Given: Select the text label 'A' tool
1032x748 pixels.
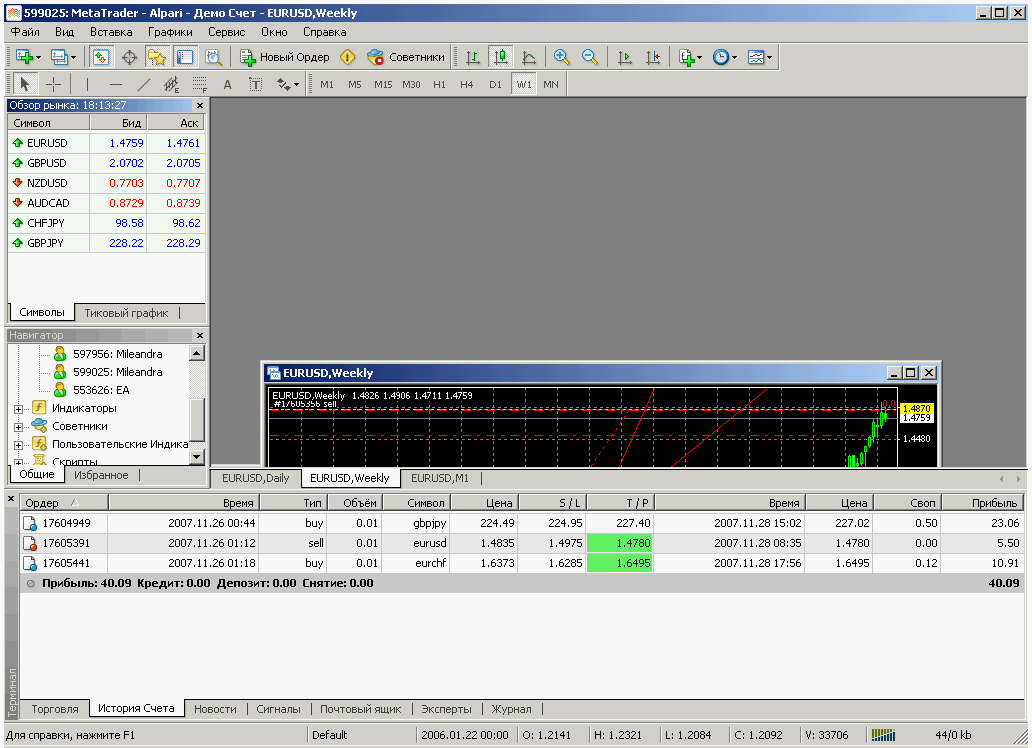Looking at the screenshot, I should [227, 84].
